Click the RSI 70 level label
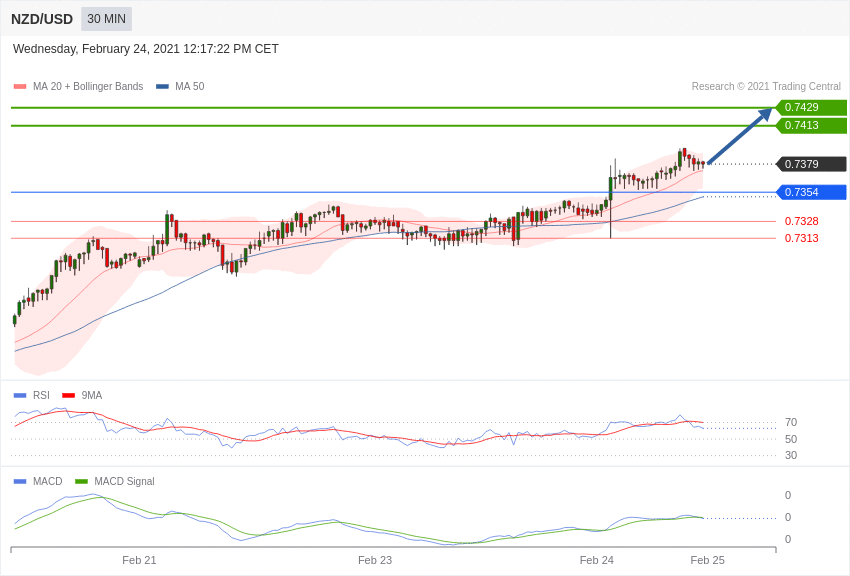 click(x=791, y=422)
